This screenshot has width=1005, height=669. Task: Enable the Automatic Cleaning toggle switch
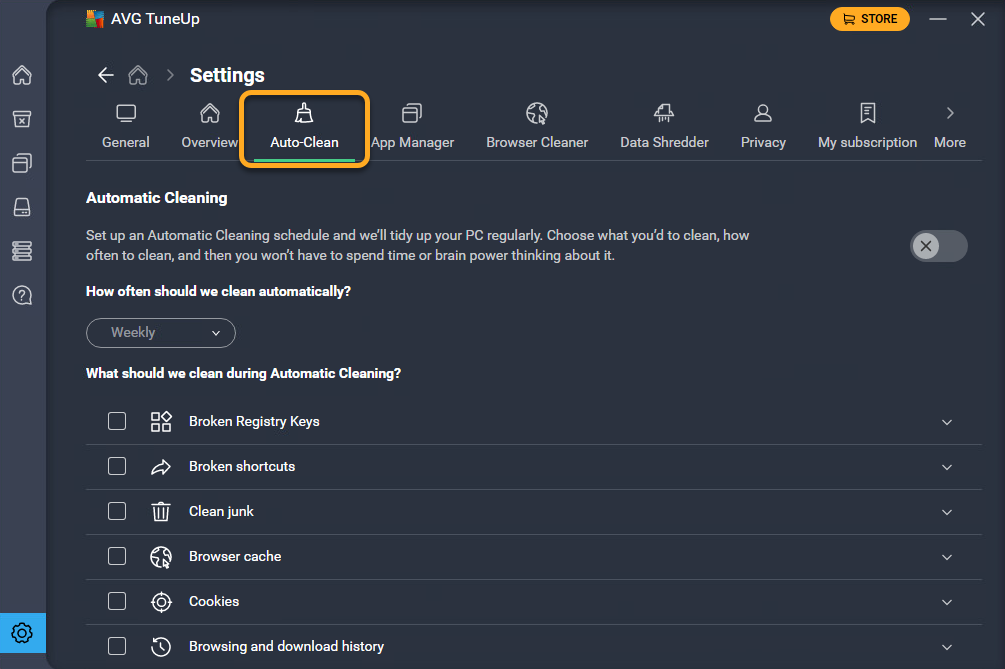[x=938, y=246]
